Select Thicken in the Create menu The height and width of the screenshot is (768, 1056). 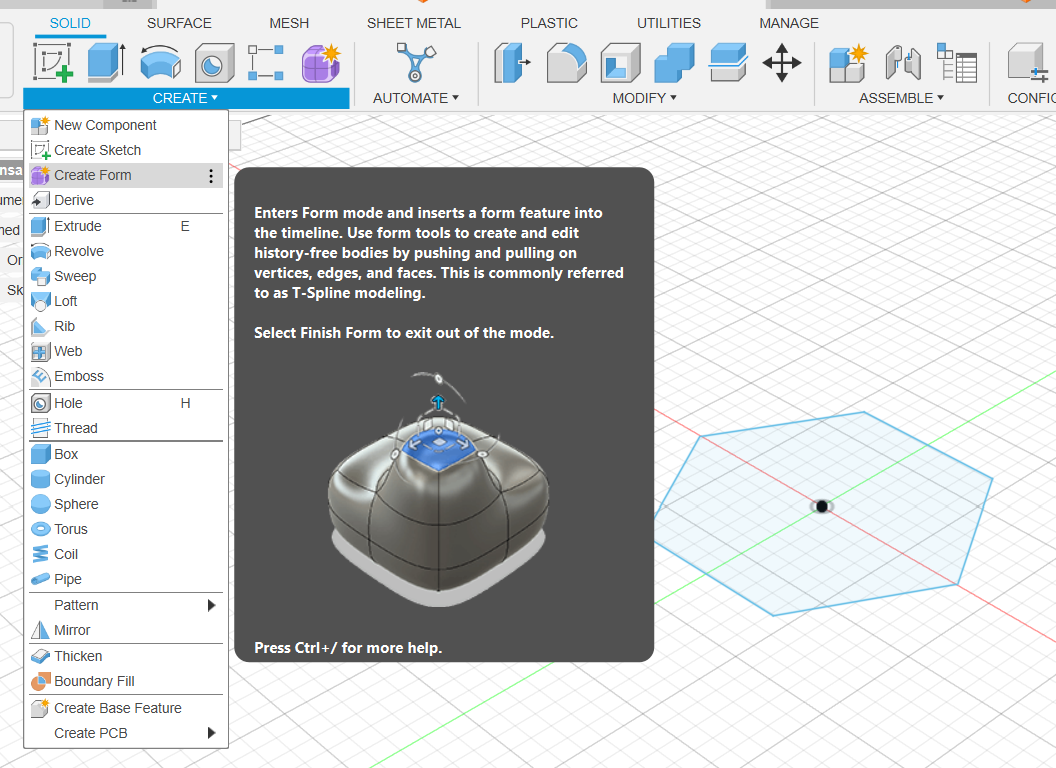[126, 656]
